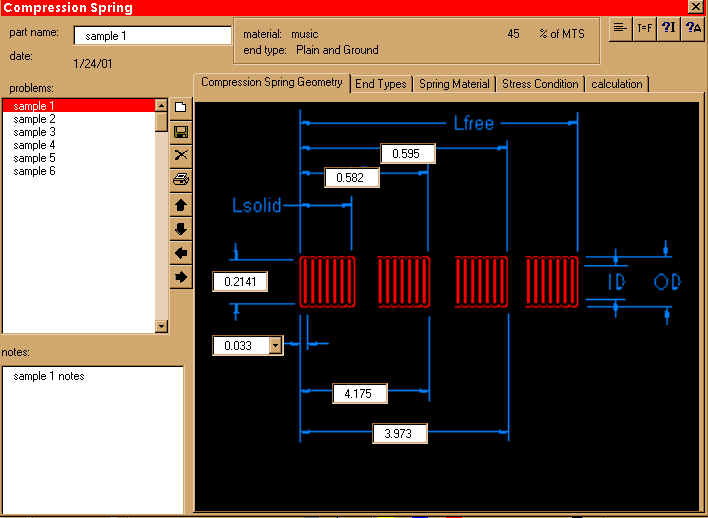Choose sample 6 from the problems list
Screen dimensions: 708x518
point(35,171)
